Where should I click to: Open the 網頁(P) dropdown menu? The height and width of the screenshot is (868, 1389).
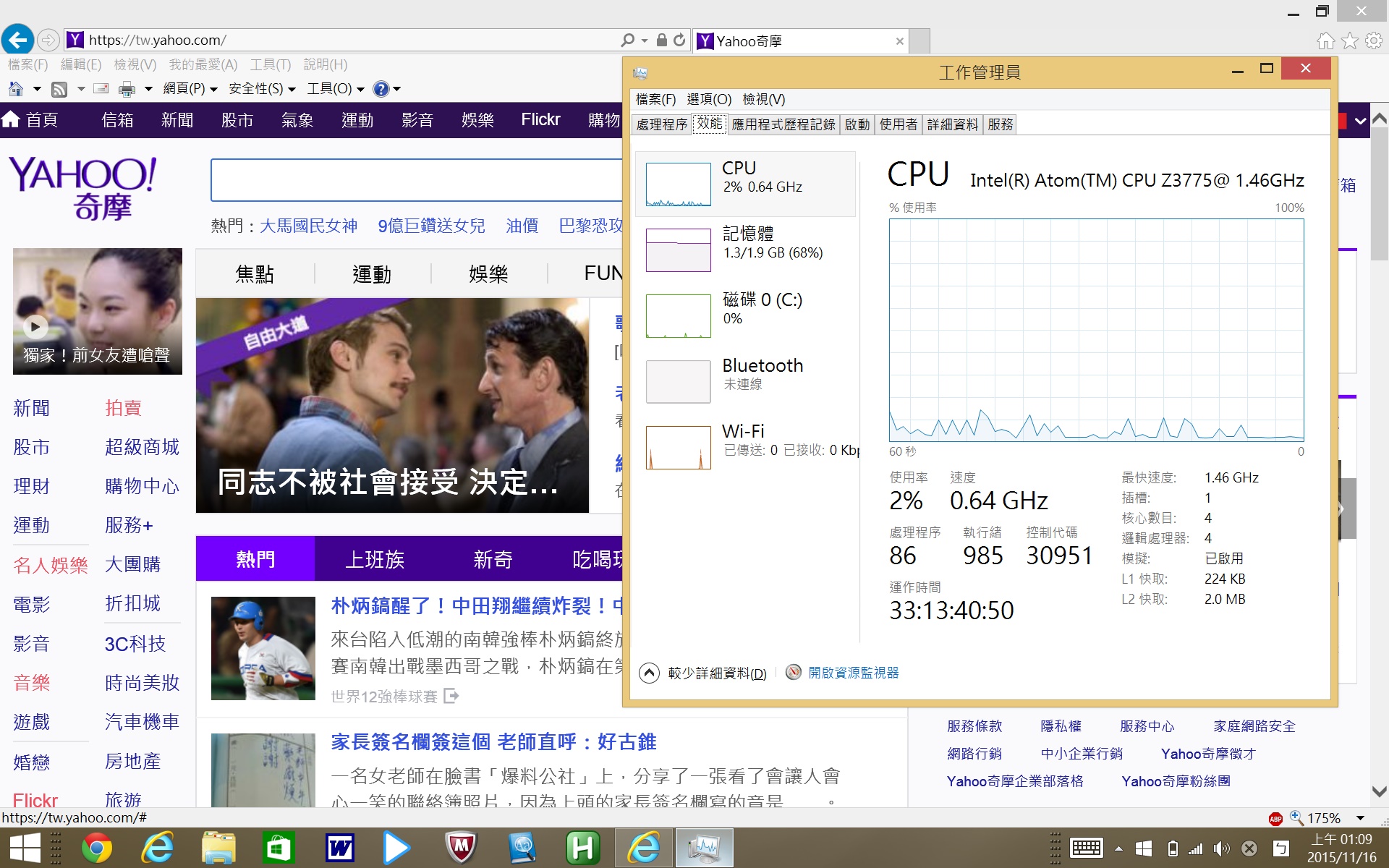[x=190, y=89]
